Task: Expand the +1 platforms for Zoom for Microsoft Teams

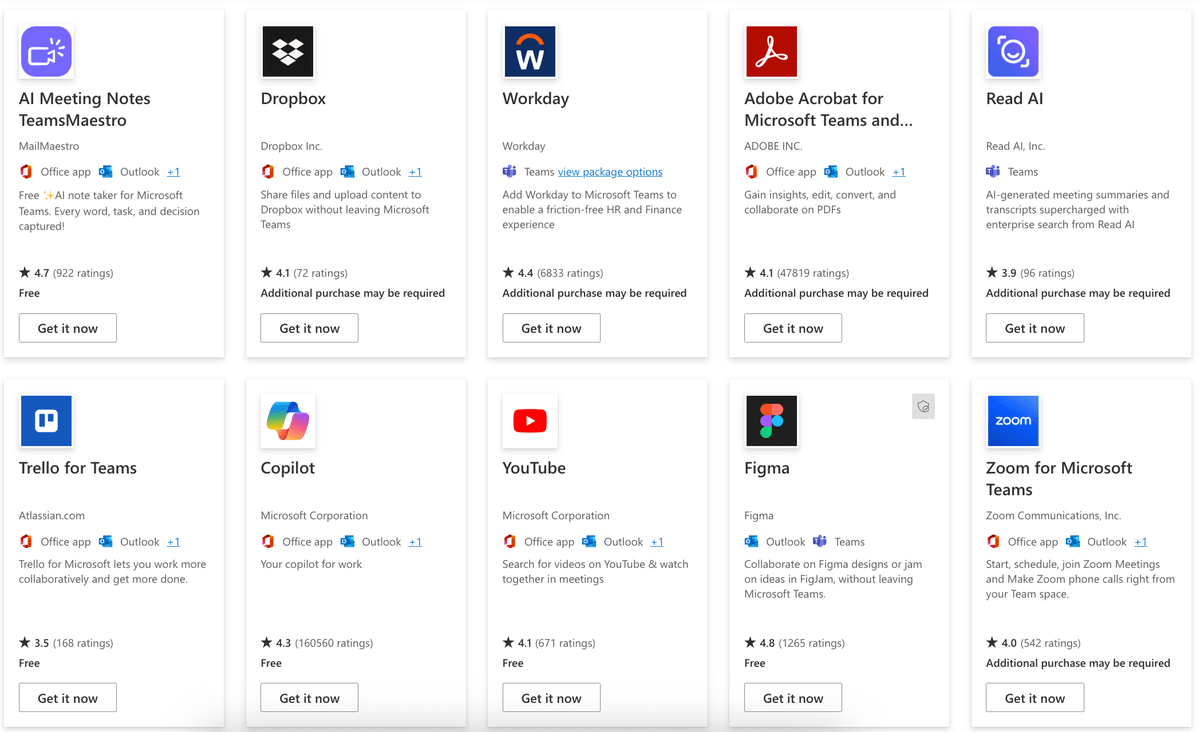Action: (1141, 541)
